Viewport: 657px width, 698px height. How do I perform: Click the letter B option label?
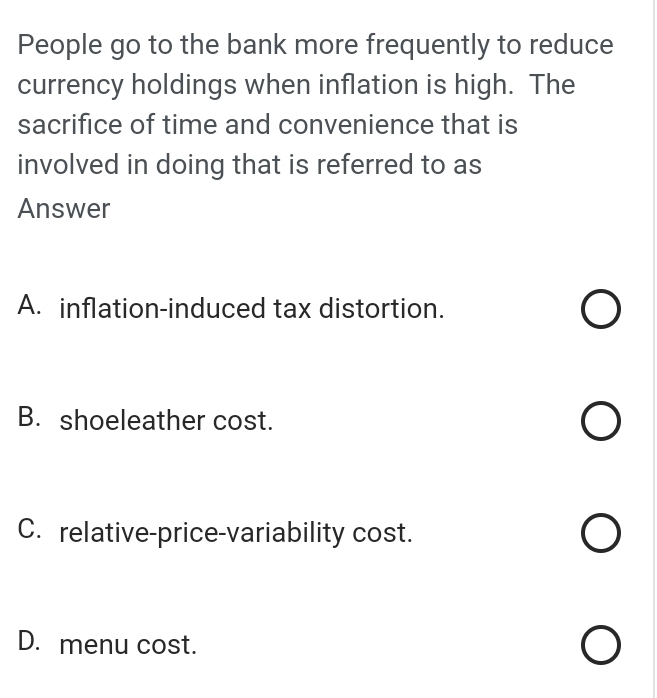29,418
